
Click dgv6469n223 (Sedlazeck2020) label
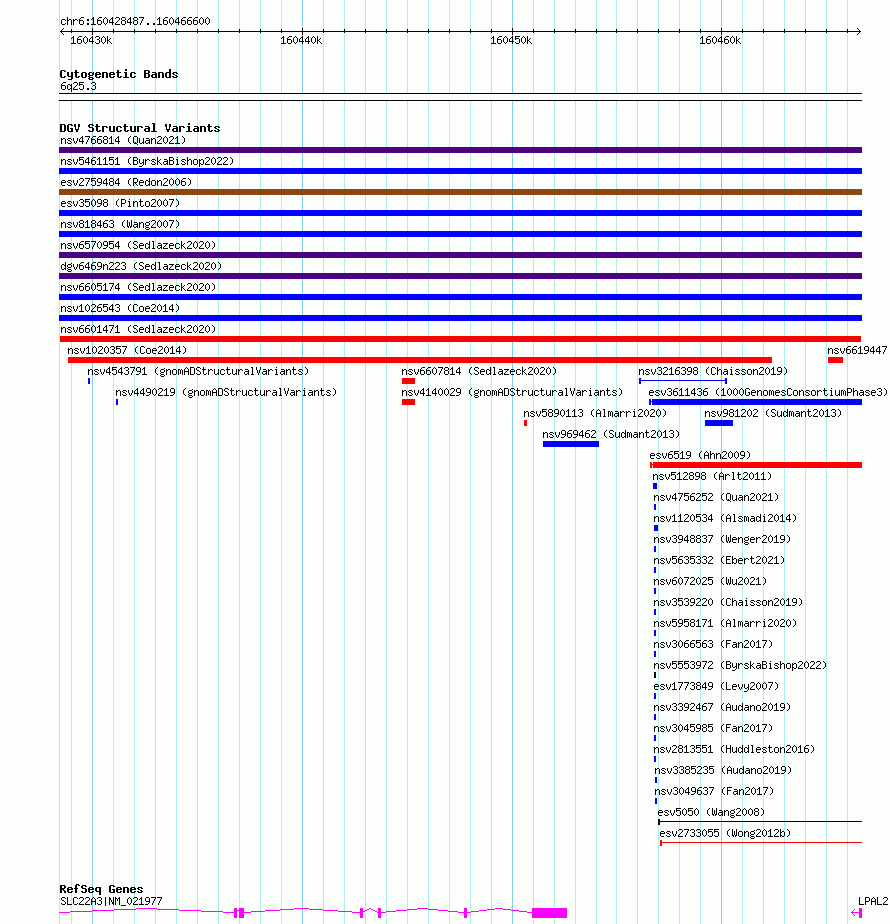(x=141, y=266)
